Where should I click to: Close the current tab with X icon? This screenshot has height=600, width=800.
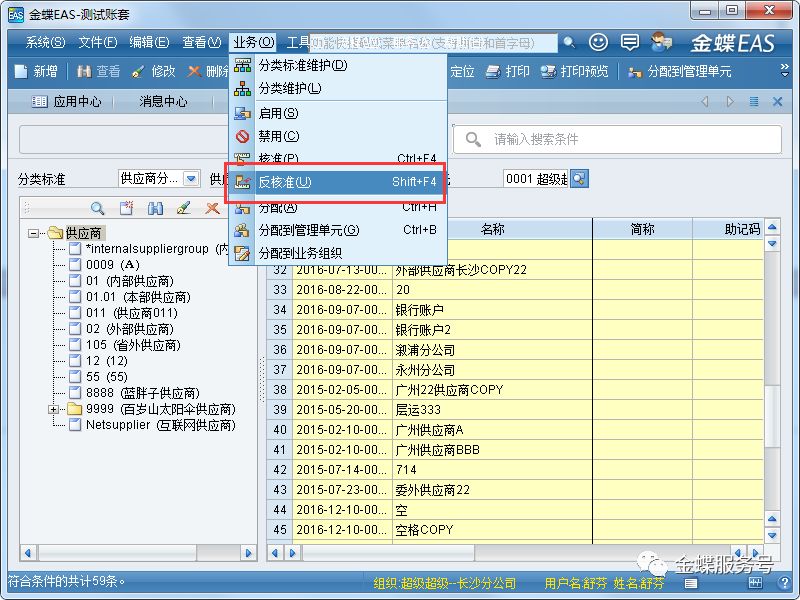(x=778, y=102)
